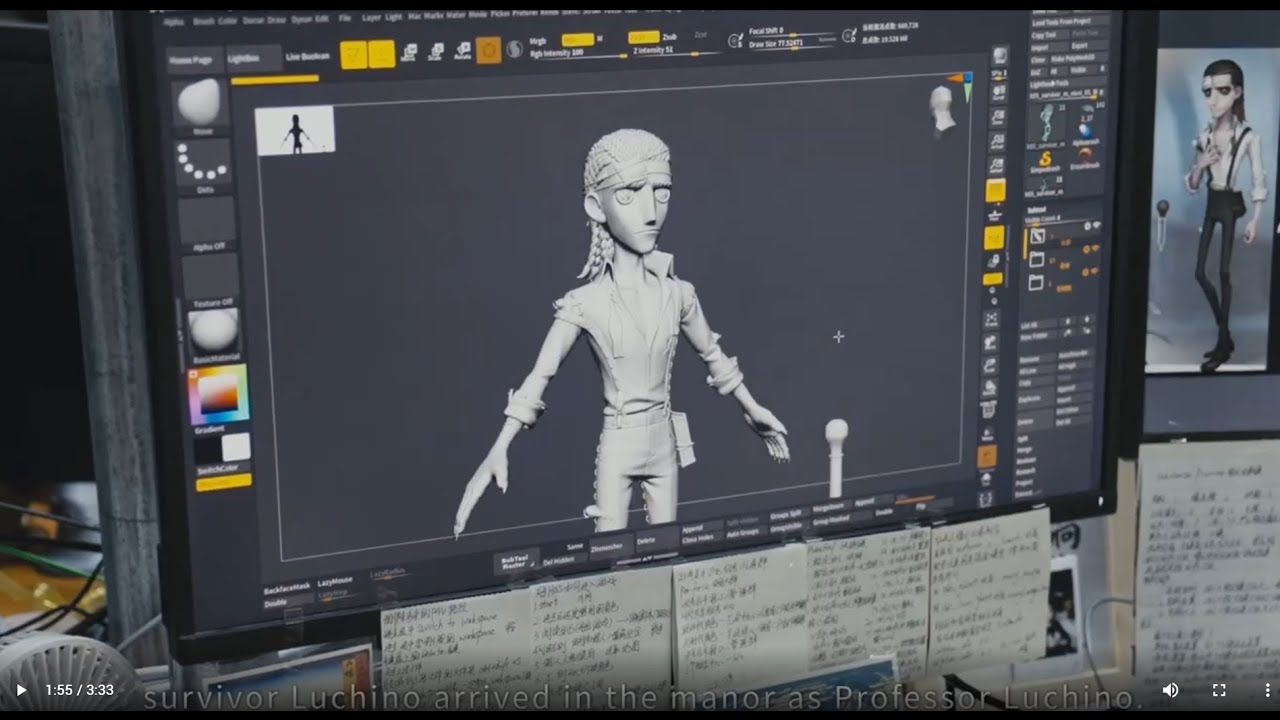Click the yellow Draw mode button

click(x=381, y=54)
